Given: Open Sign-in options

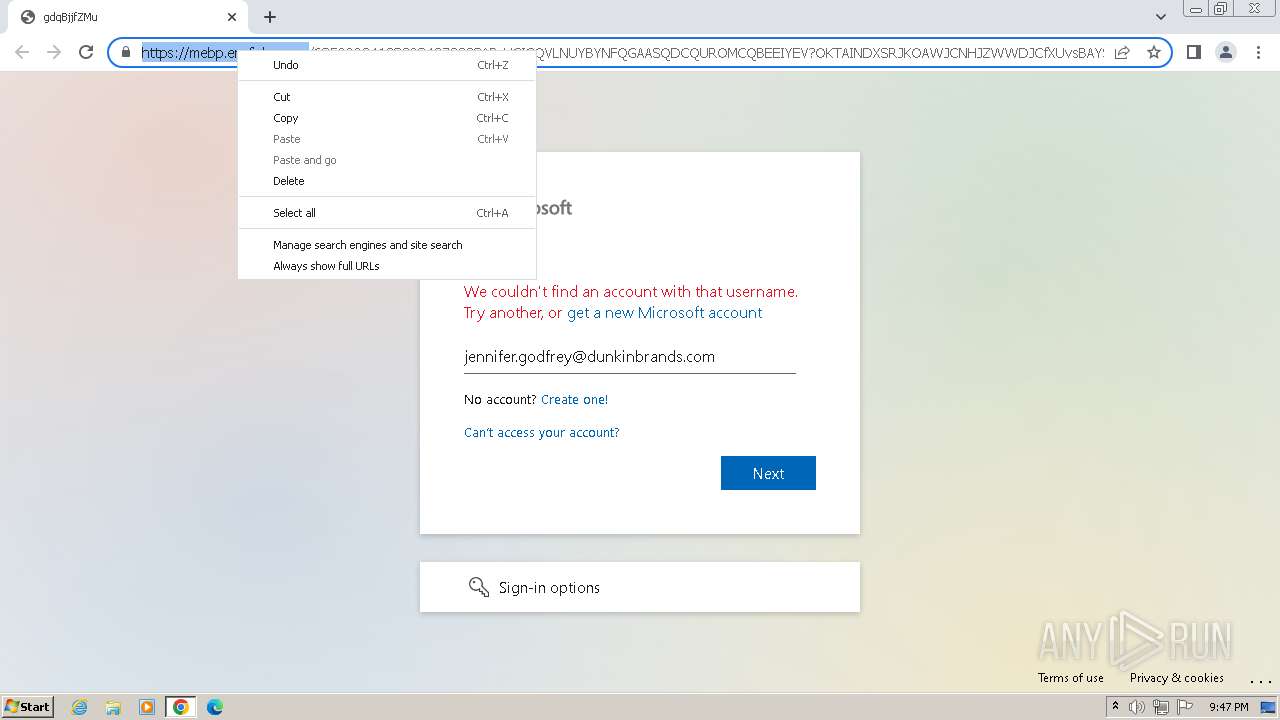Looking at the screenshot, I should 640,587.
